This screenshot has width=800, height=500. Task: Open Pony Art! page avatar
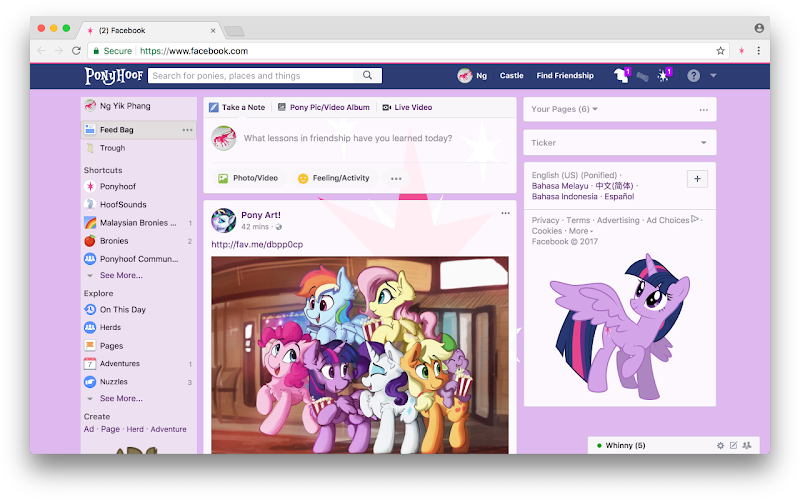pyautogui.click(x=223, y=220)
